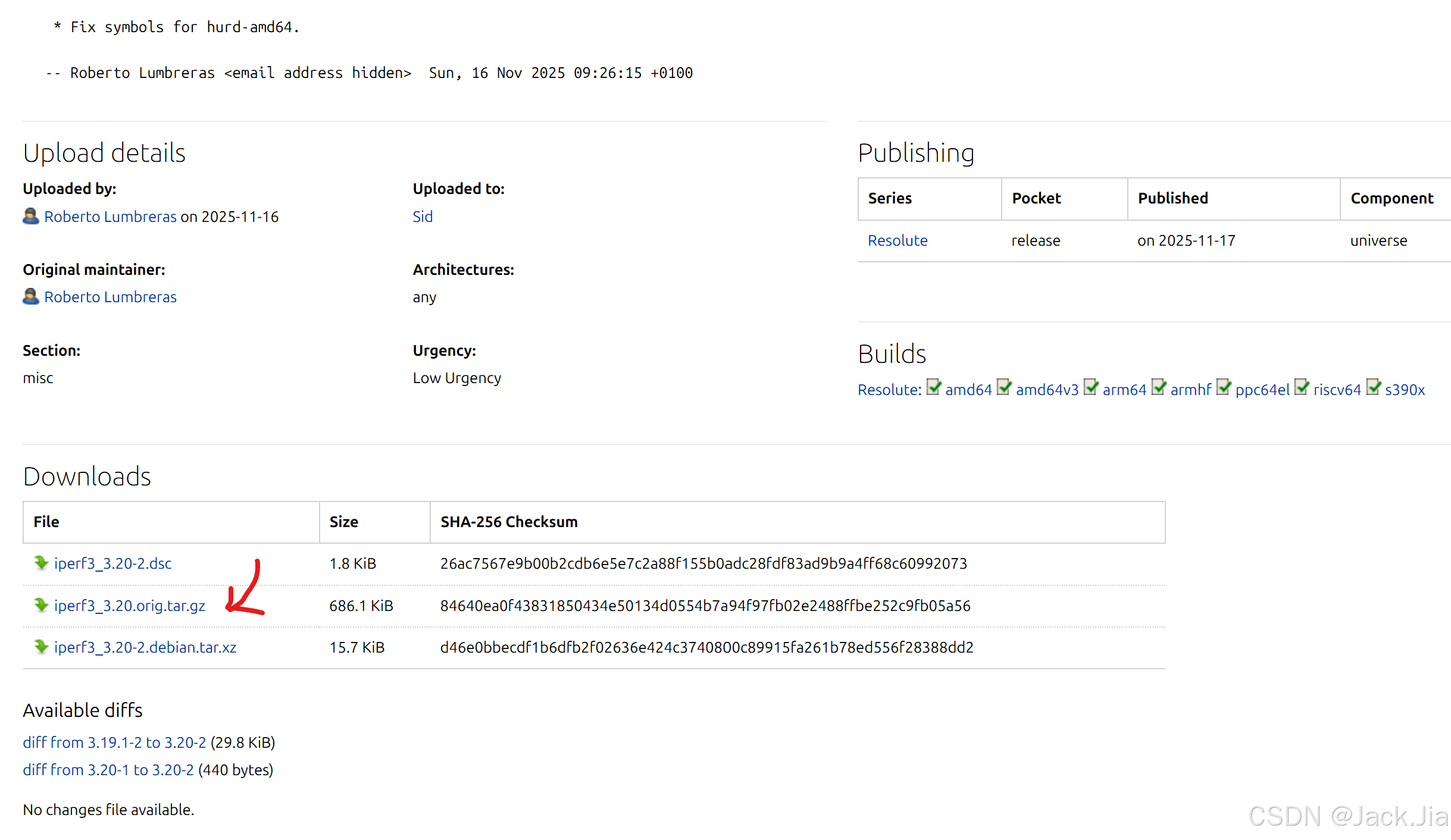The height and width of the screenshot is (840, 1451).
Task: Click build success checkmark for arm64
Action: click(1090, 388)
